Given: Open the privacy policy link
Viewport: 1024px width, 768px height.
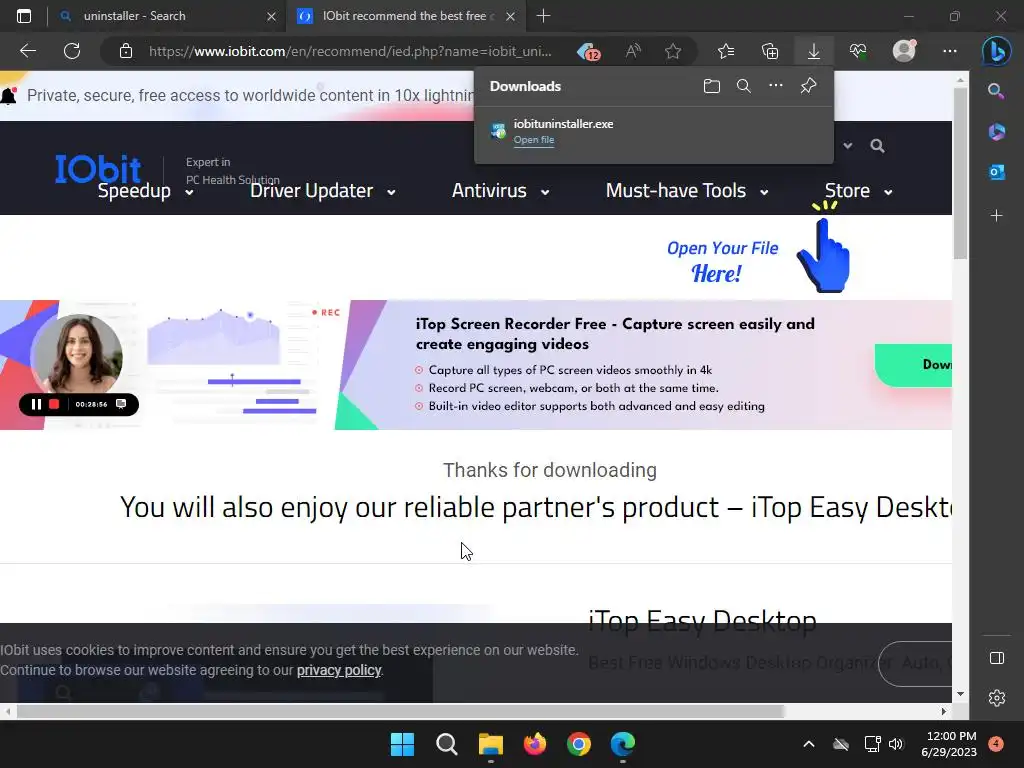Looking at the screenshot, I should (x=339, y=670).
